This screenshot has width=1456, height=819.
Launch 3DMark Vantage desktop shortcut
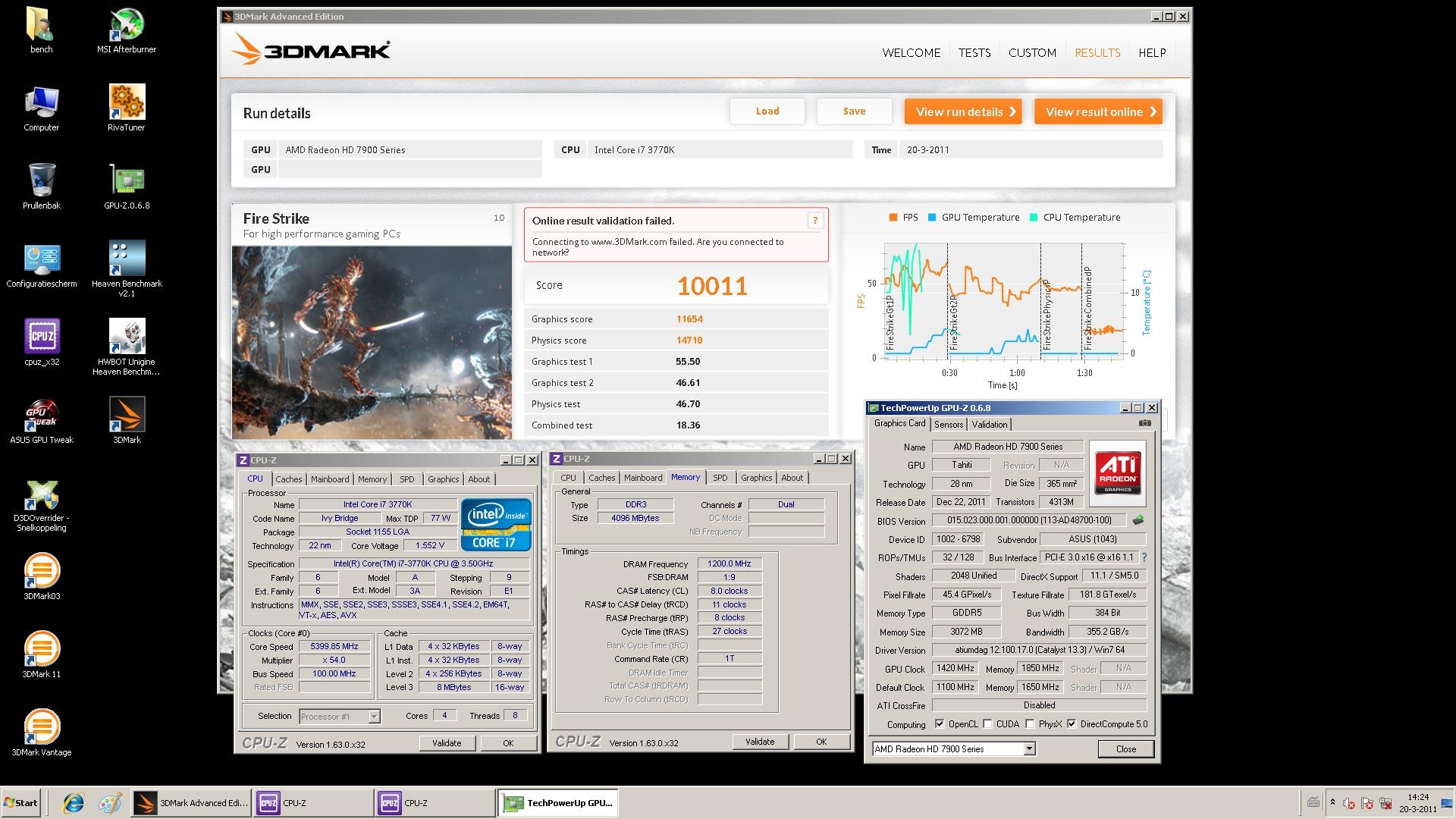point(41,733)
